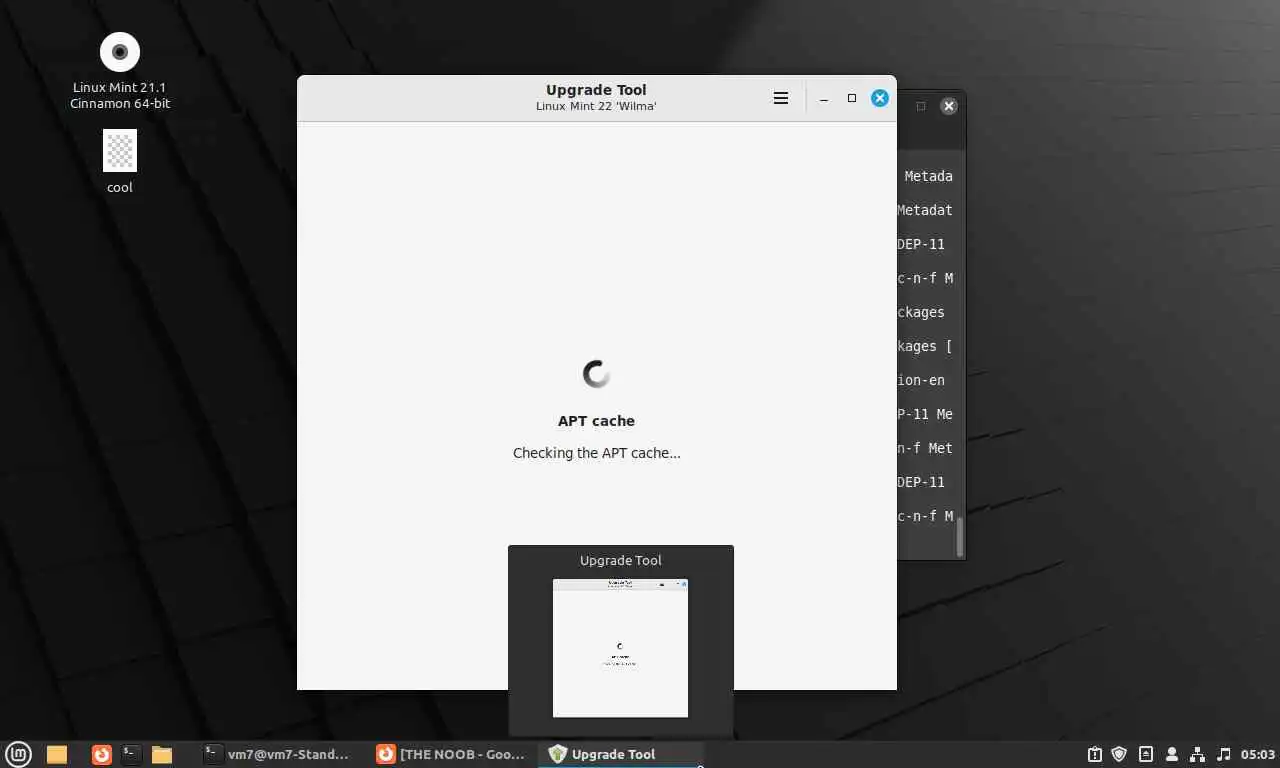Open the calendar from the 05:03 clock
This screenshot has width=1280, height=768.
pos(1258,754)
